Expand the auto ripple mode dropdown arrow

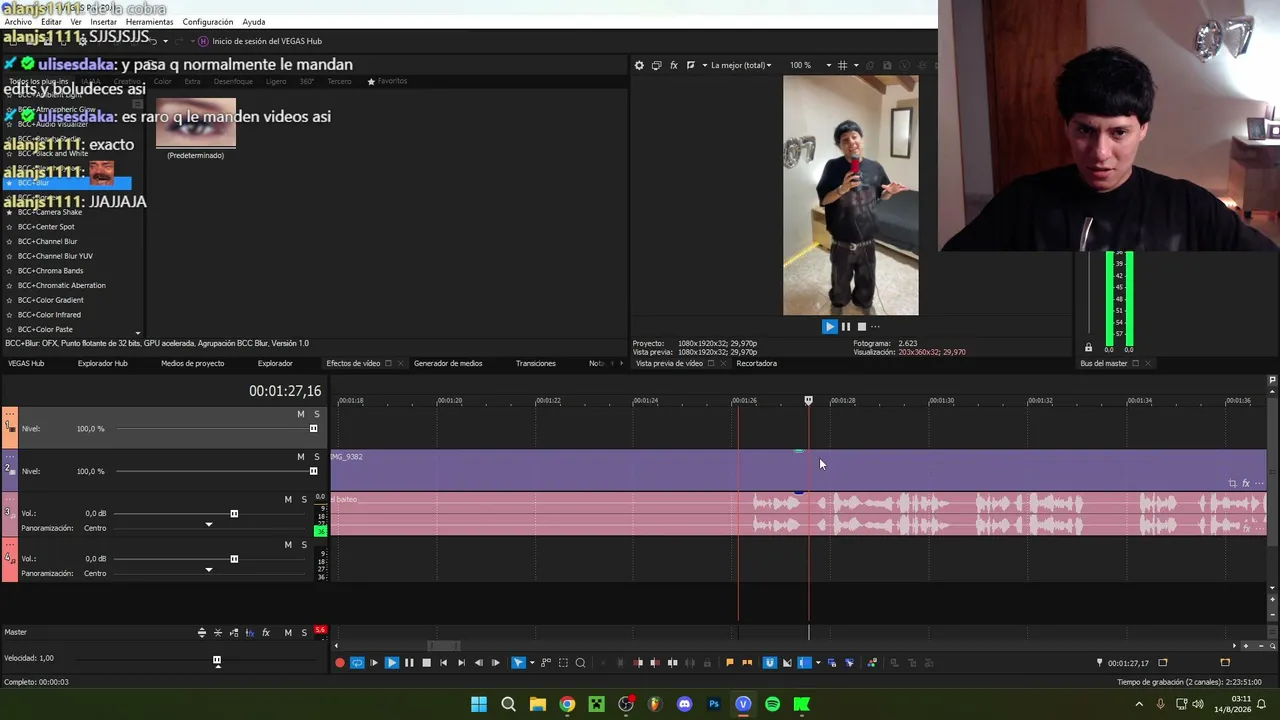tap(817, 662)
